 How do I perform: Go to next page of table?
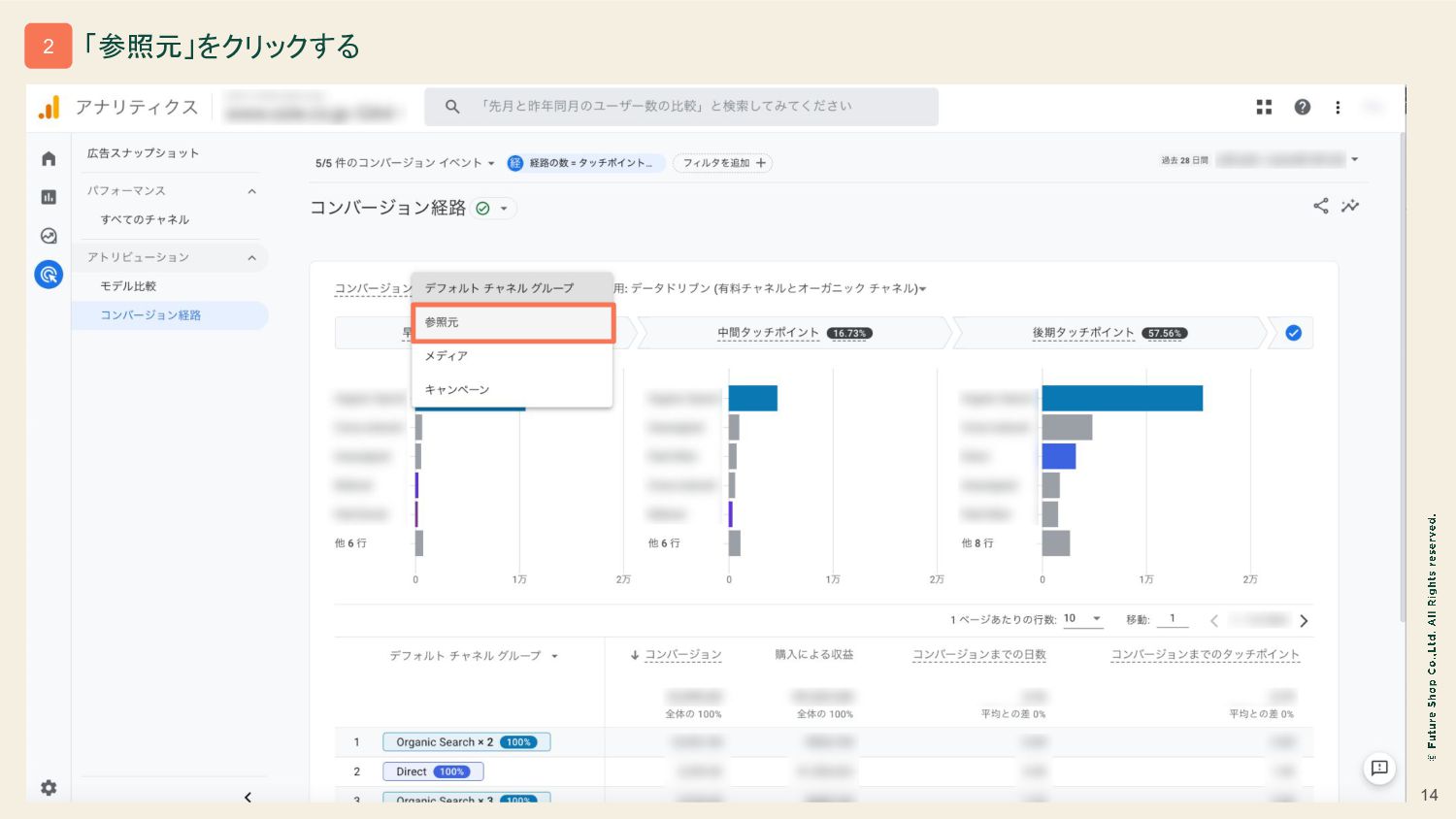click(1304, 621)
